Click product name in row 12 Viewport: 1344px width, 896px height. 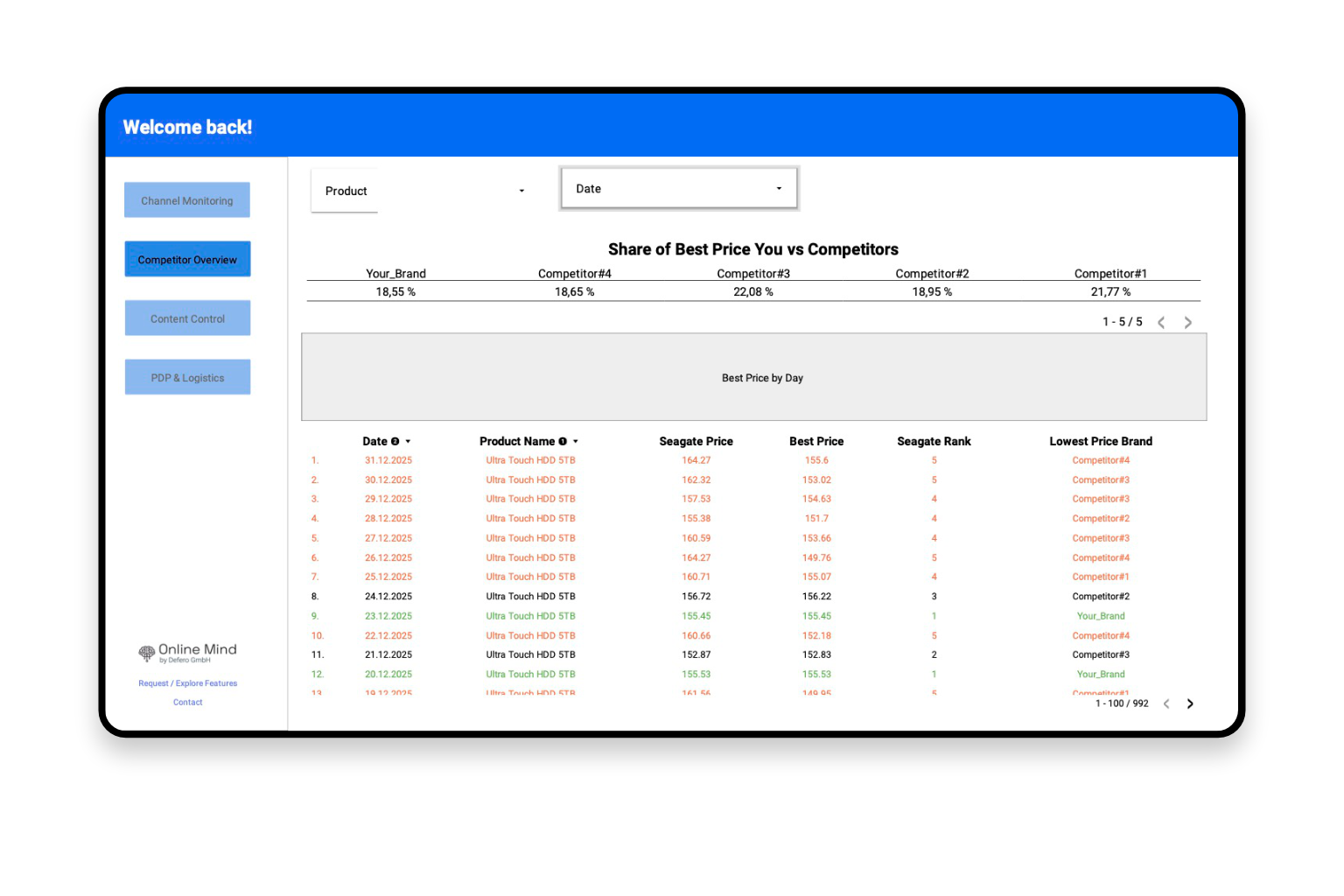(x=530, y=674)
